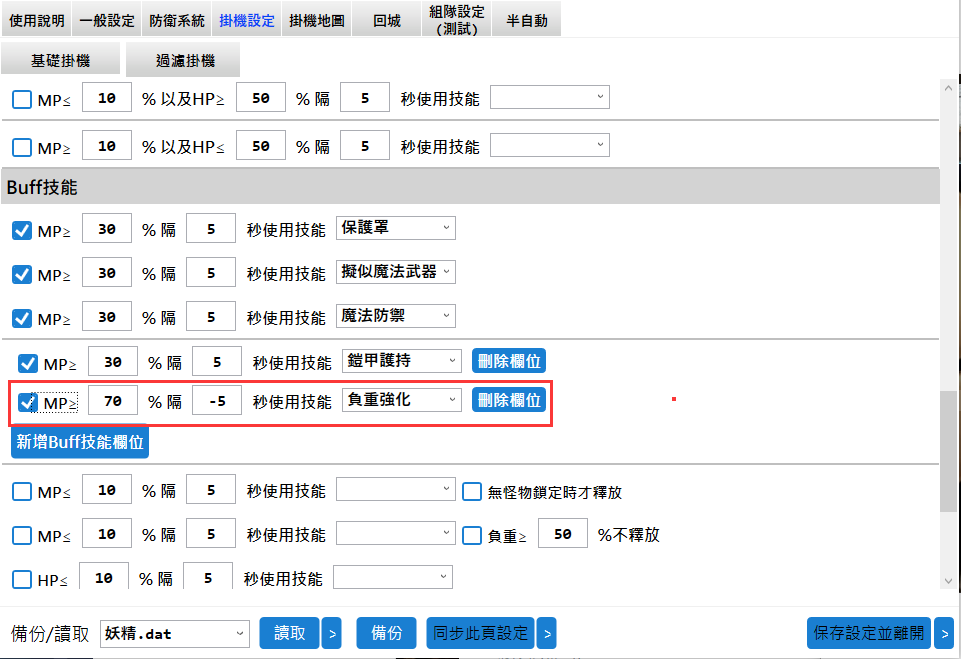Click MP percent field in 鎧甲護持 row
This screenshot has width=961, height=659.
tap(113, 361)
